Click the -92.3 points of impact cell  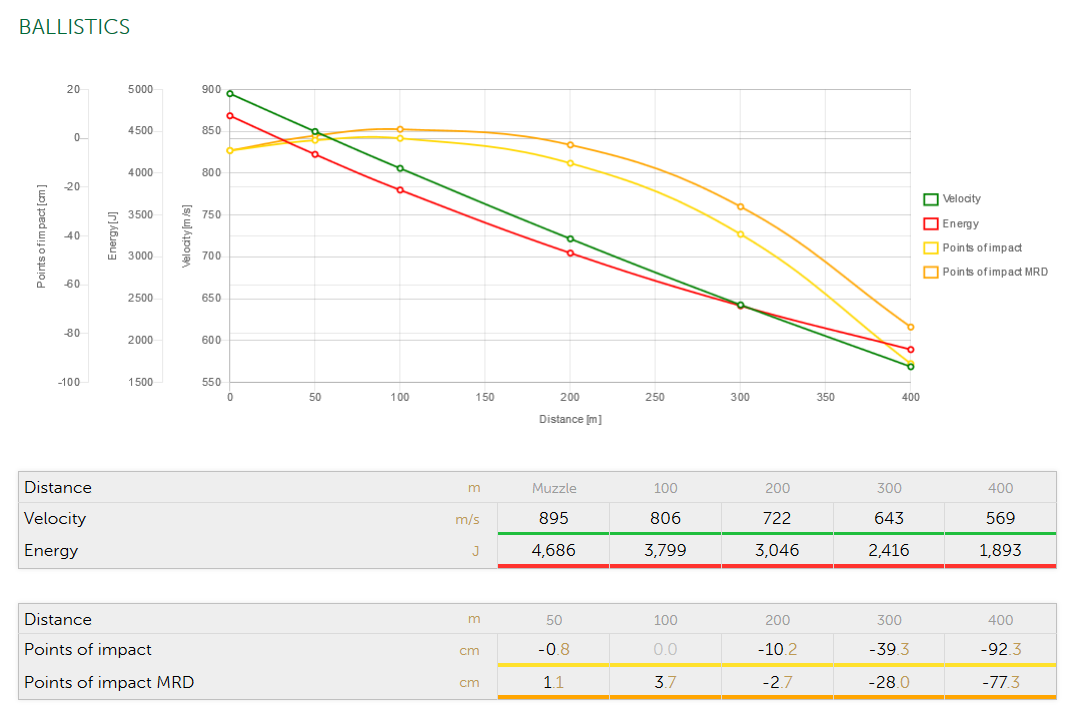pos(1000,650)
